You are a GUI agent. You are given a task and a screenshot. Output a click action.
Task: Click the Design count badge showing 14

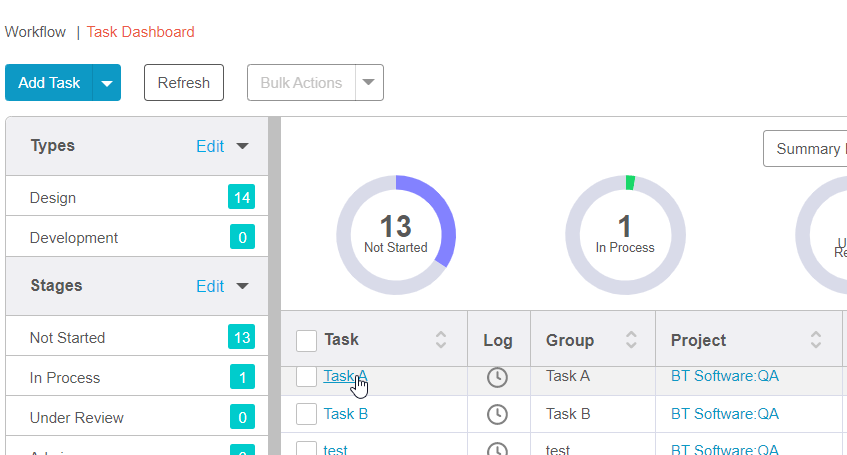[x=241, y=198]
